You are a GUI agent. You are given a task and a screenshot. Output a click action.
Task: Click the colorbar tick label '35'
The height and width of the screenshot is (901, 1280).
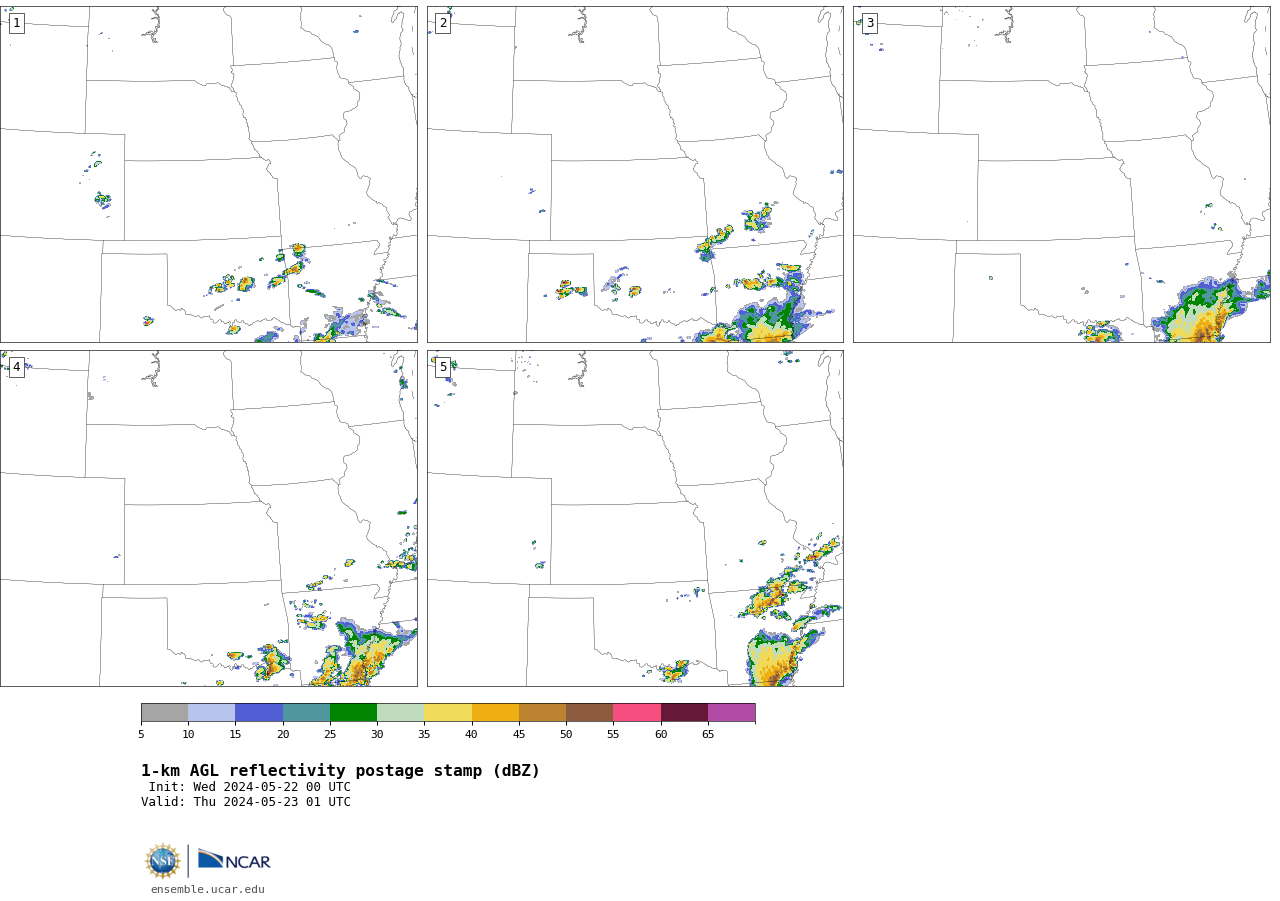pyautogui.click(x=424, y=735)
